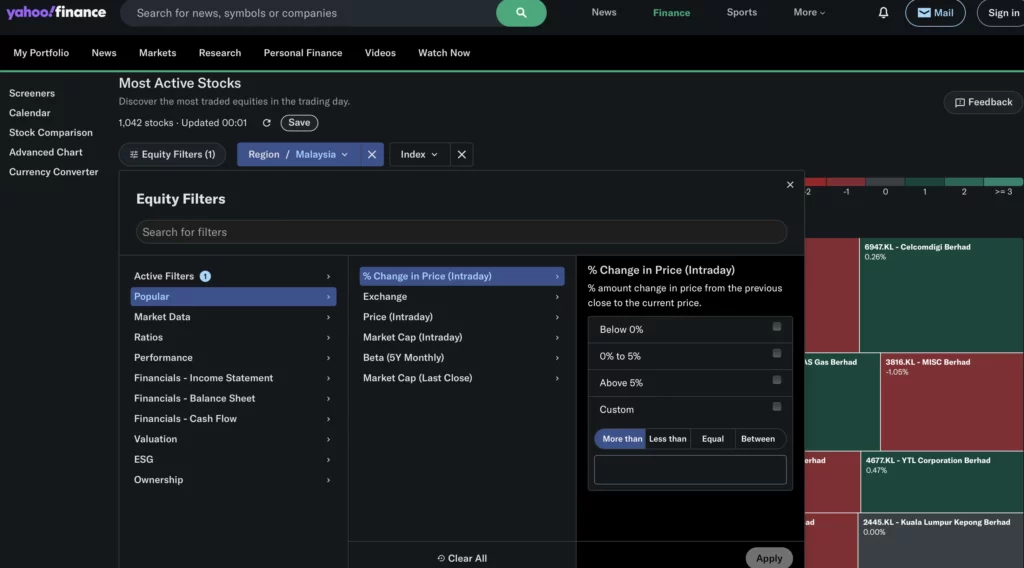Select the Price (Intraday) filter

(x=462, y=317)
